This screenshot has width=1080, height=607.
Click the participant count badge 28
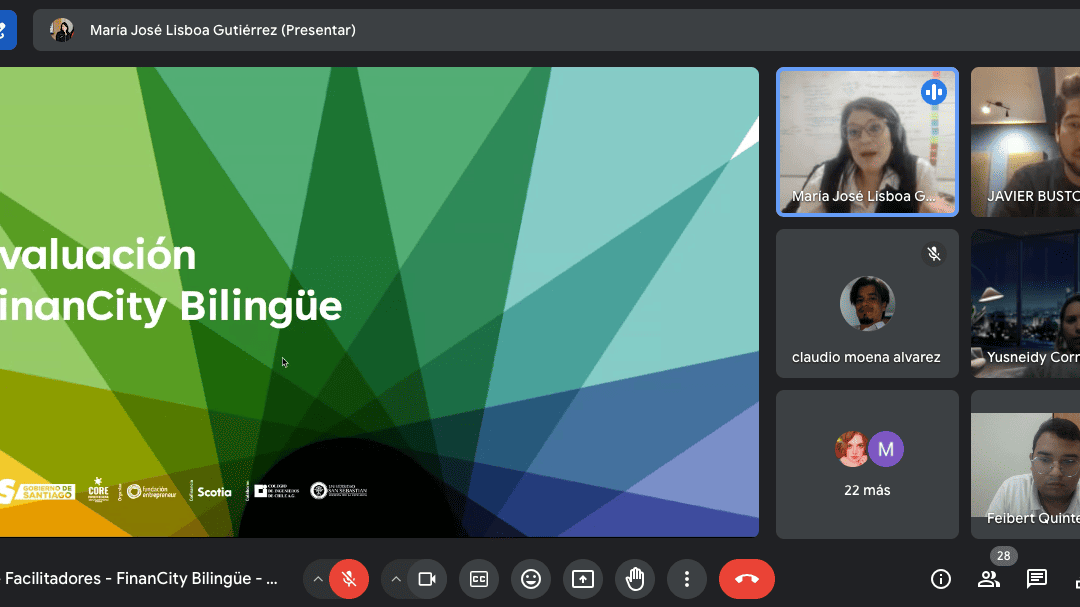click(1004, 556)
